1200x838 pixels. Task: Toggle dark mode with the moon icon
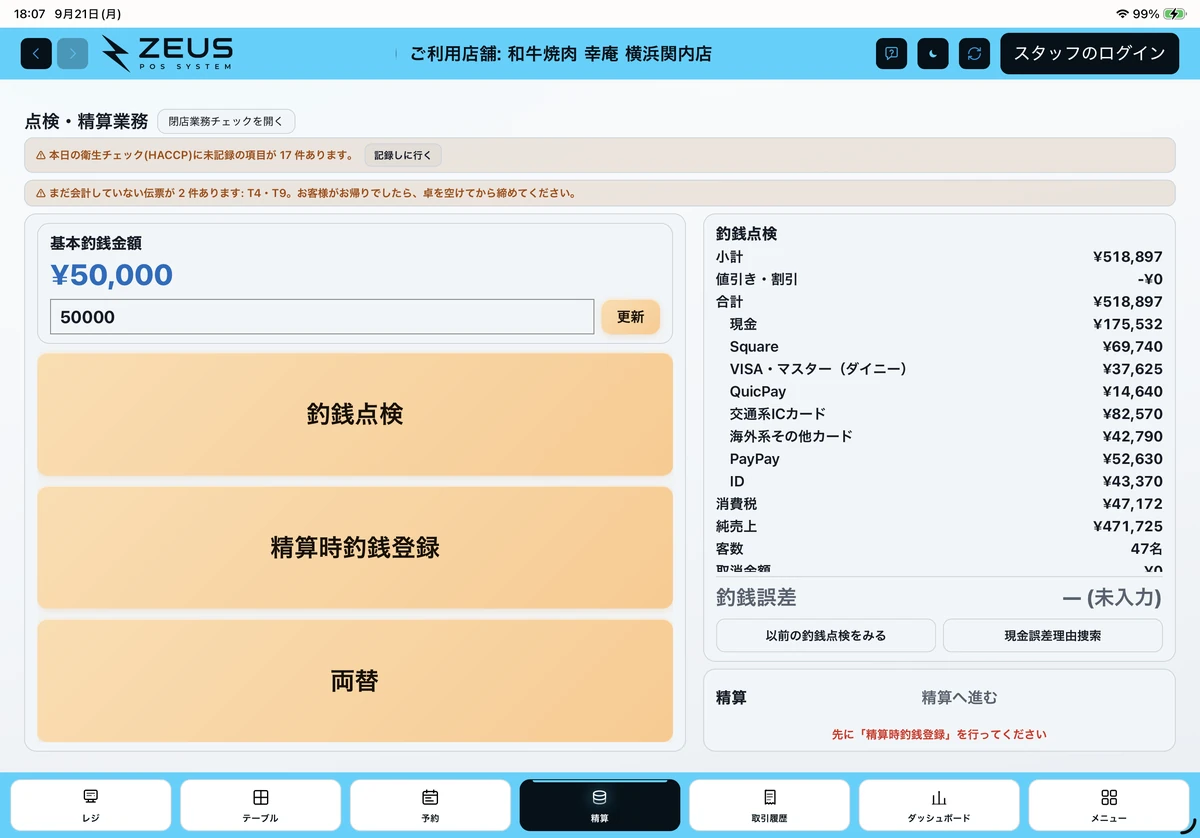[933, 53]
